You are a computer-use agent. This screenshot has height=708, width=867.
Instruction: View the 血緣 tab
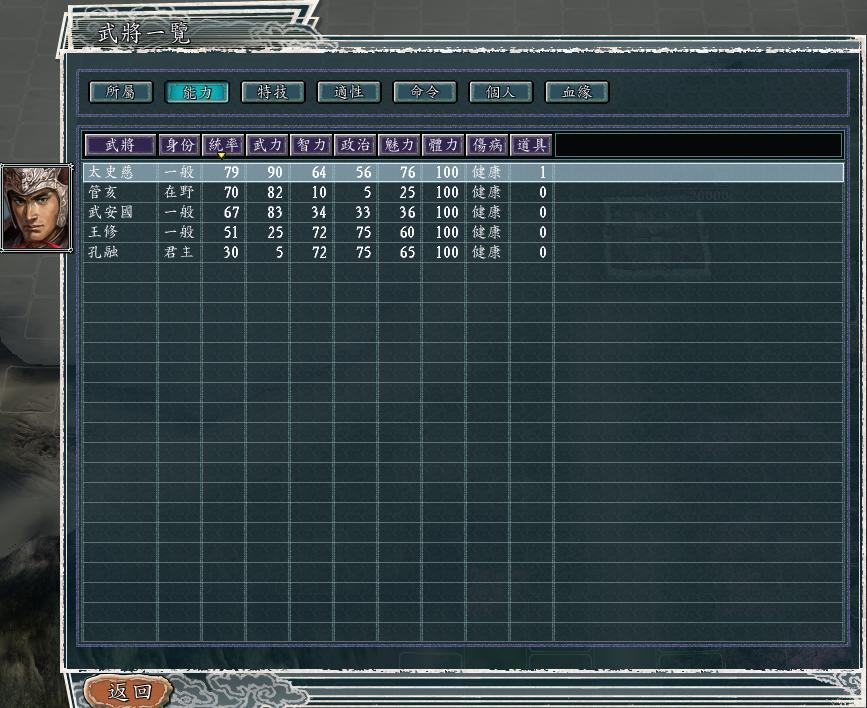click(576, 92)
